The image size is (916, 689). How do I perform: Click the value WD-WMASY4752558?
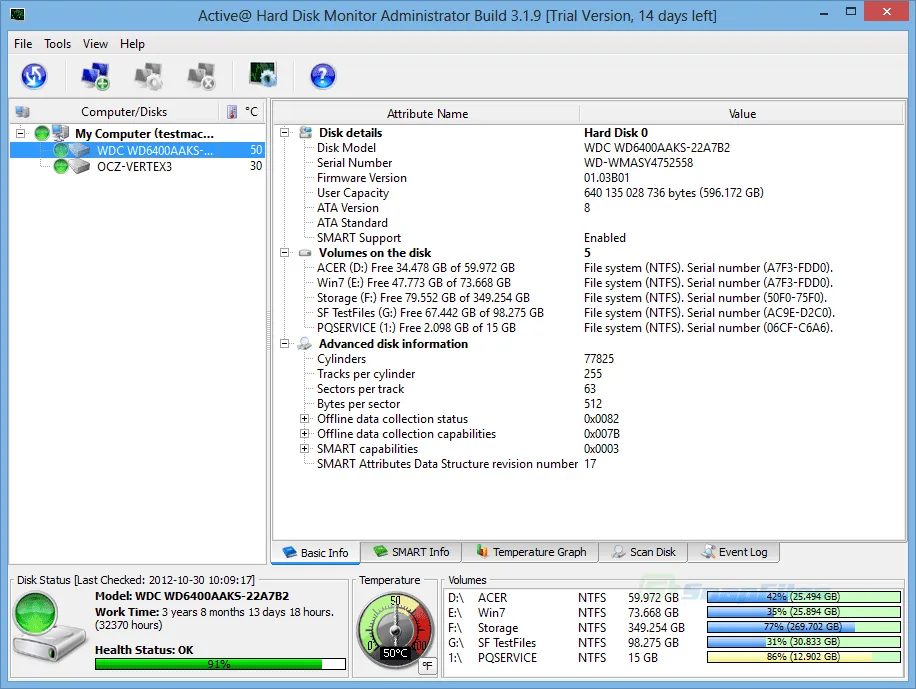click(x=638, y=163)
